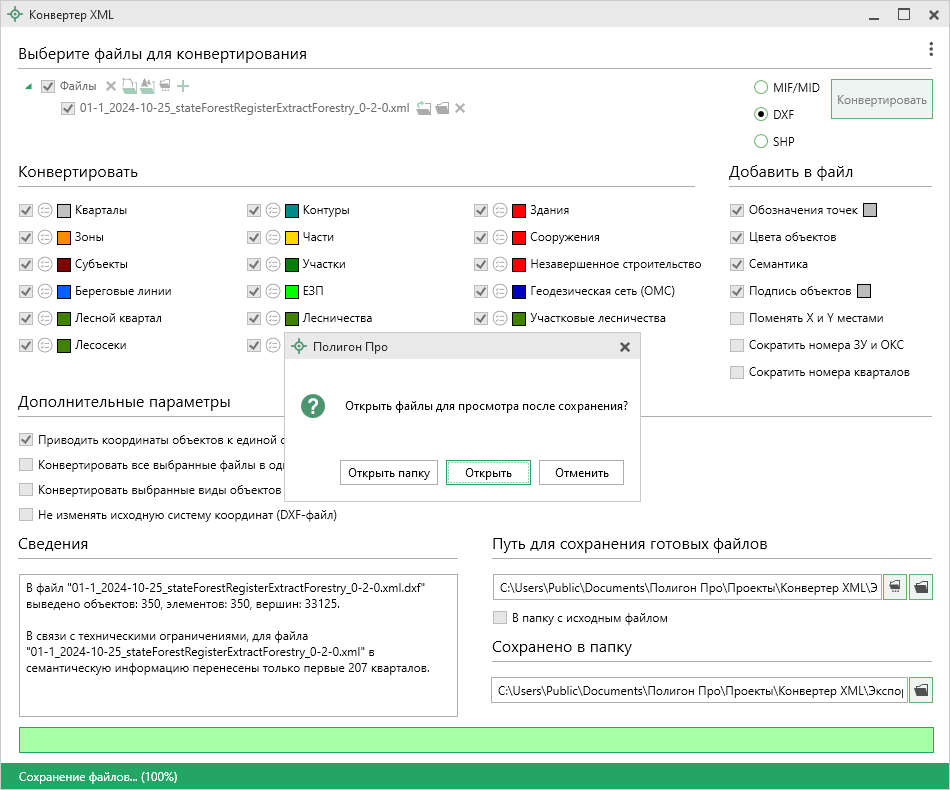Viewport: 950px width, 790px height.
Task: Enable Поменять X и Y местами checkbox
Action: pos(737,318)
